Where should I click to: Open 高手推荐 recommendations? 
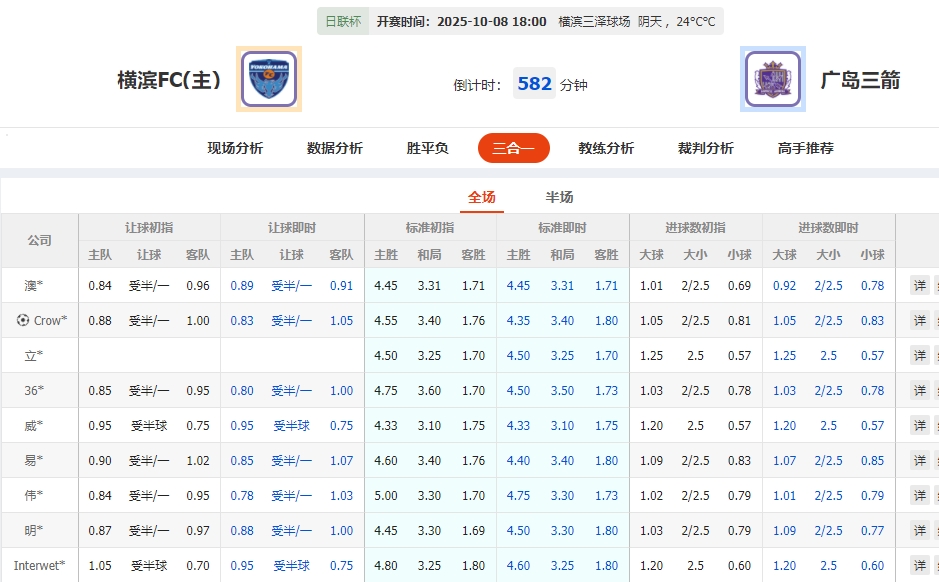pyautogui.click(x=802, y=147)
